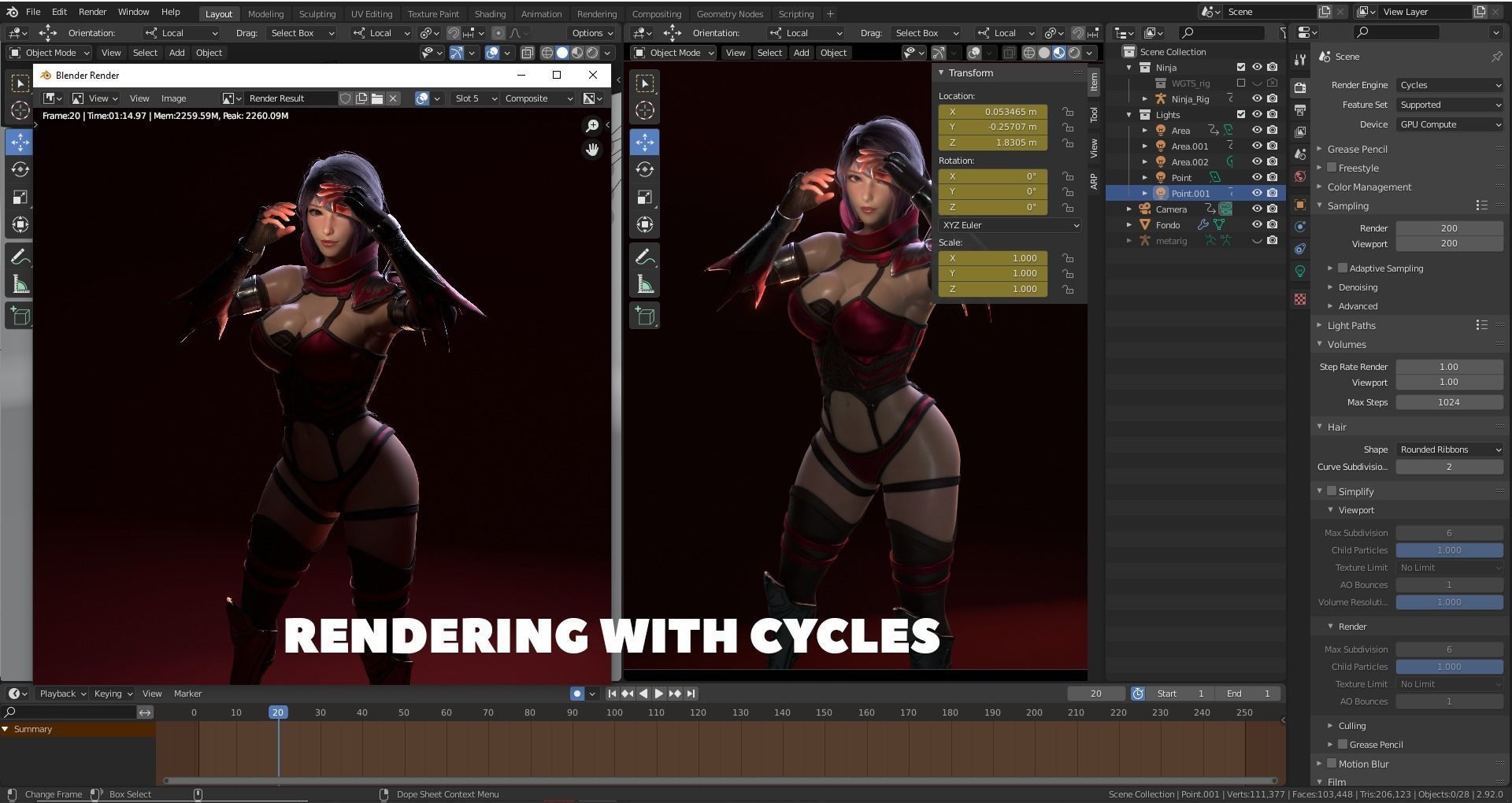Expand the Culling subpanel
This screenshot has width=1512, height=803.
1351,726
